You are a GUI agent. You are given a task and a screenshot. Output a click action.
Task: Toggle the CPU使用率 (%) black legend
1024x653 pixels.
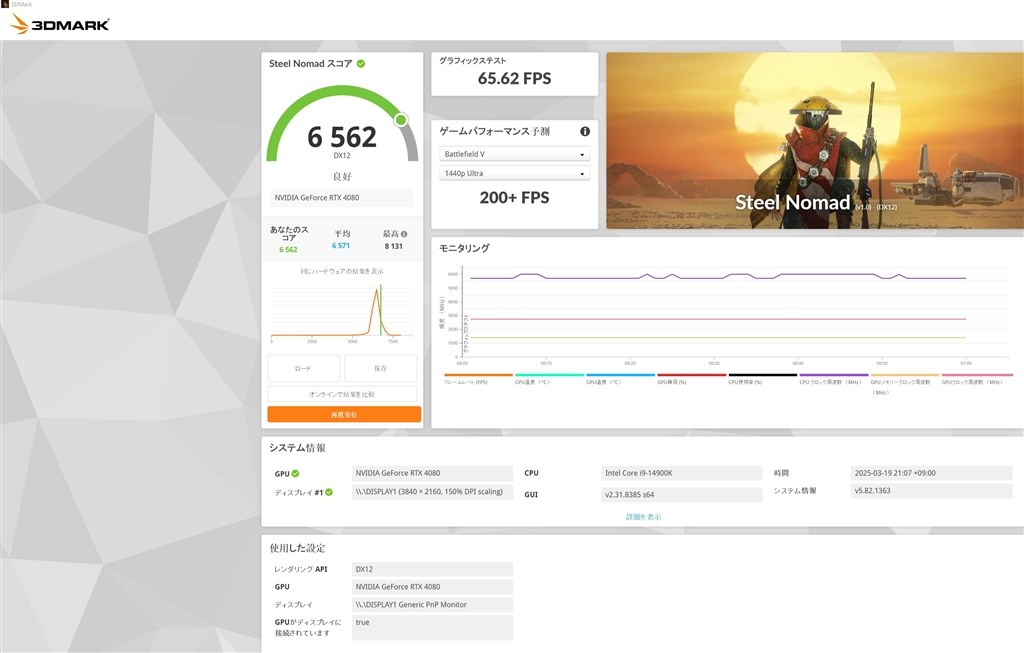763,379
